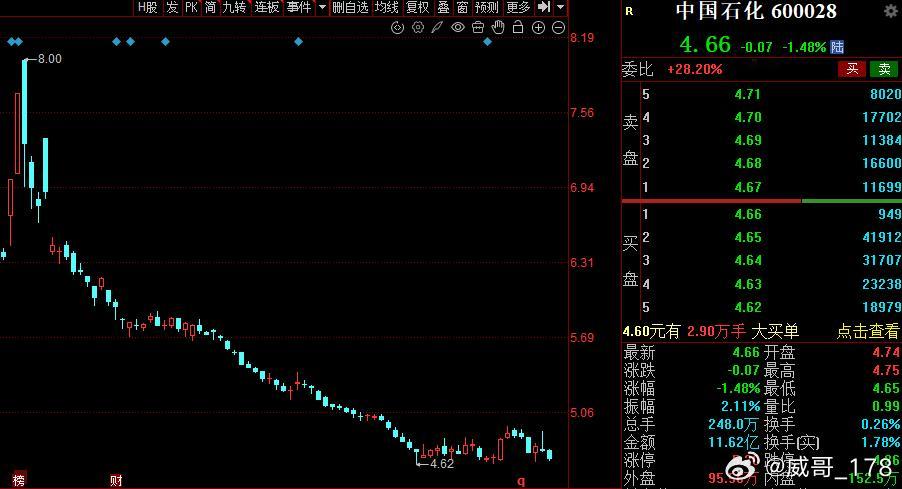
Task: Zoom out with the minus circle icon
Action: coord(559,28)
